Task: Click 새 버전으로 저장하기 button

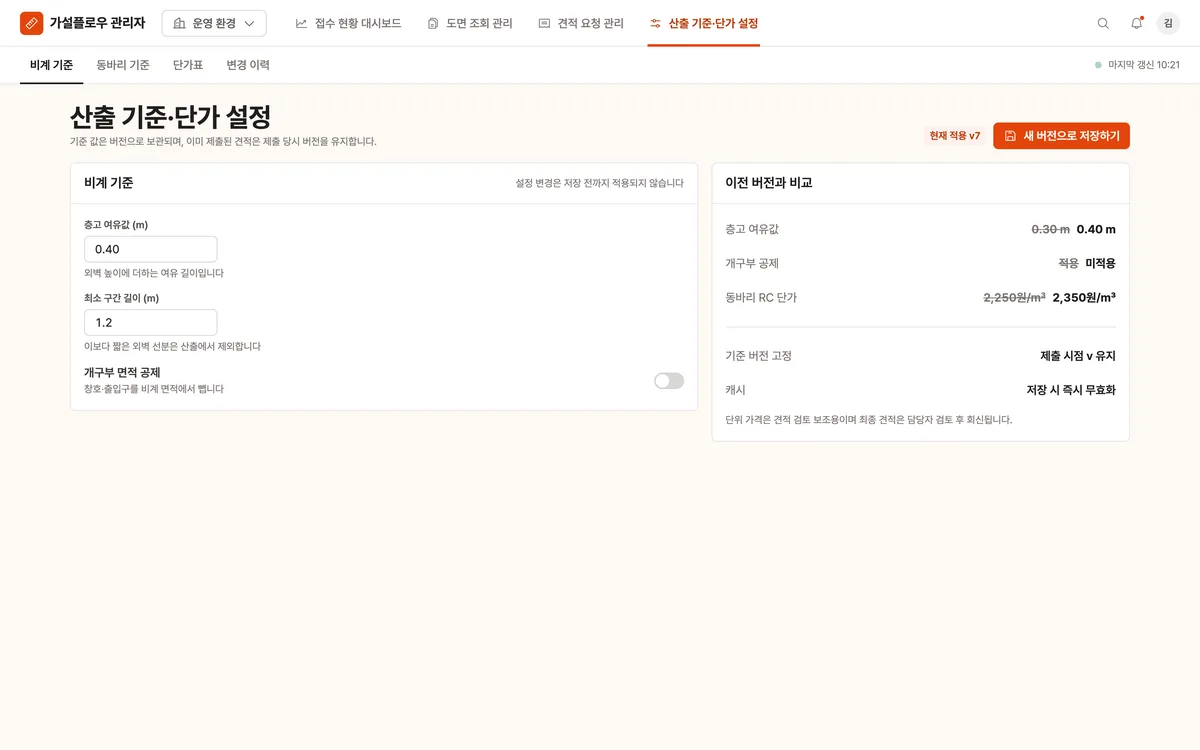Action: (1061, 136)
